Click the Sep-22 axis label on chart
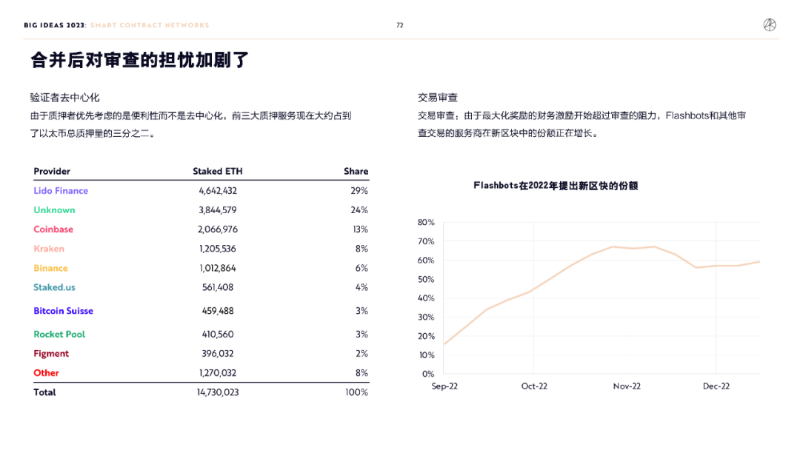800x450 pixels. (x=444, y=386)
